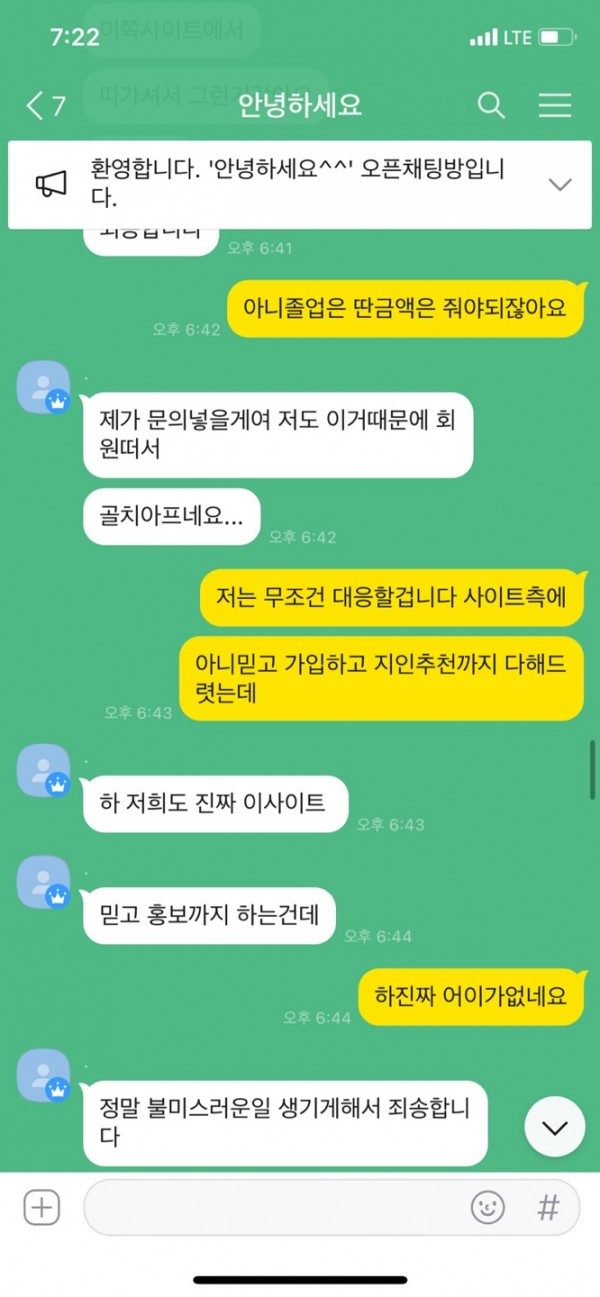Select the yellow bubble 하진짜 어이가없네요
Screen dimensions: 600x1297
pyautogui.click(x=471, y=996)
